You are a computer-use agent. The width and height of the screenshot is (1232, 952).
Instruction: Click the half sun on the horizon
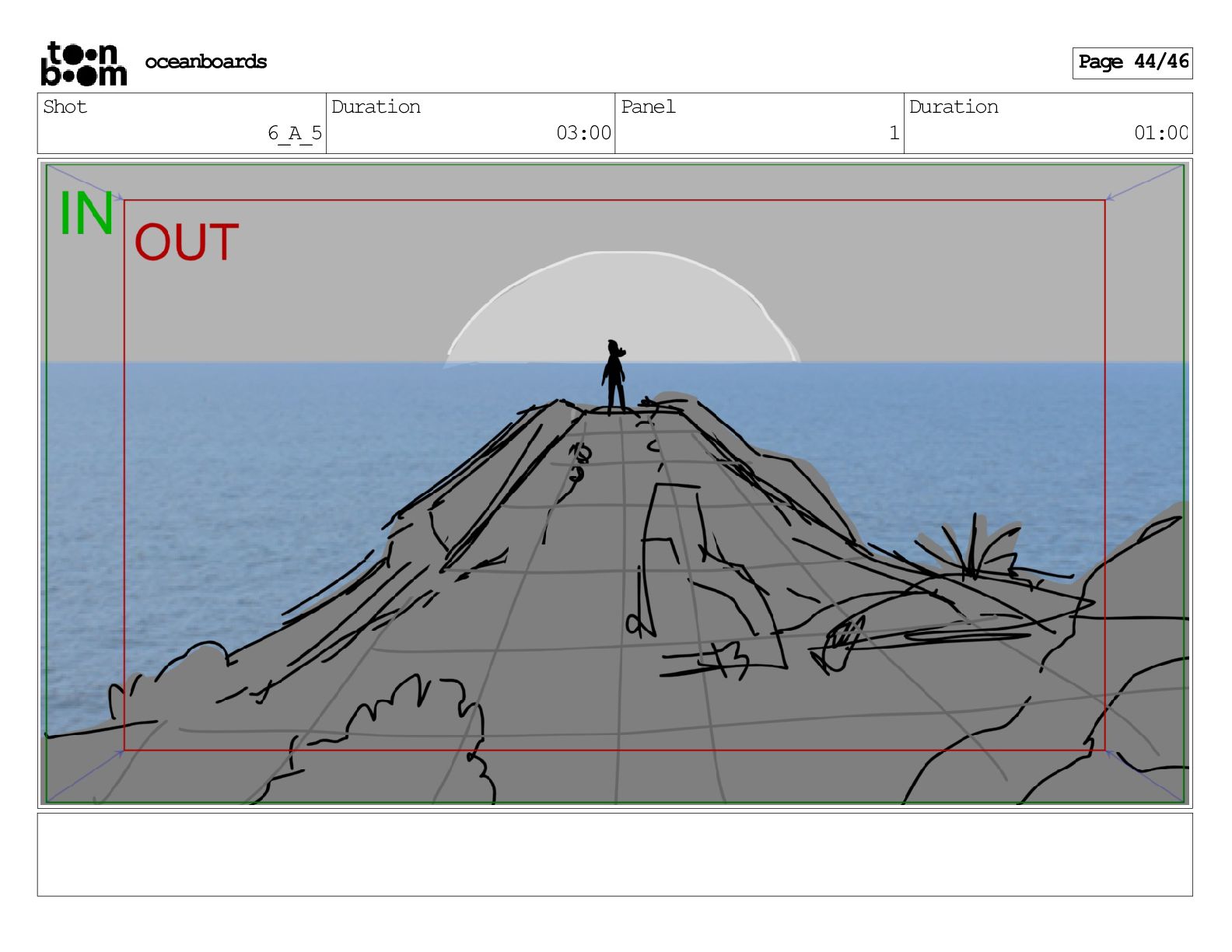(622, 308)
